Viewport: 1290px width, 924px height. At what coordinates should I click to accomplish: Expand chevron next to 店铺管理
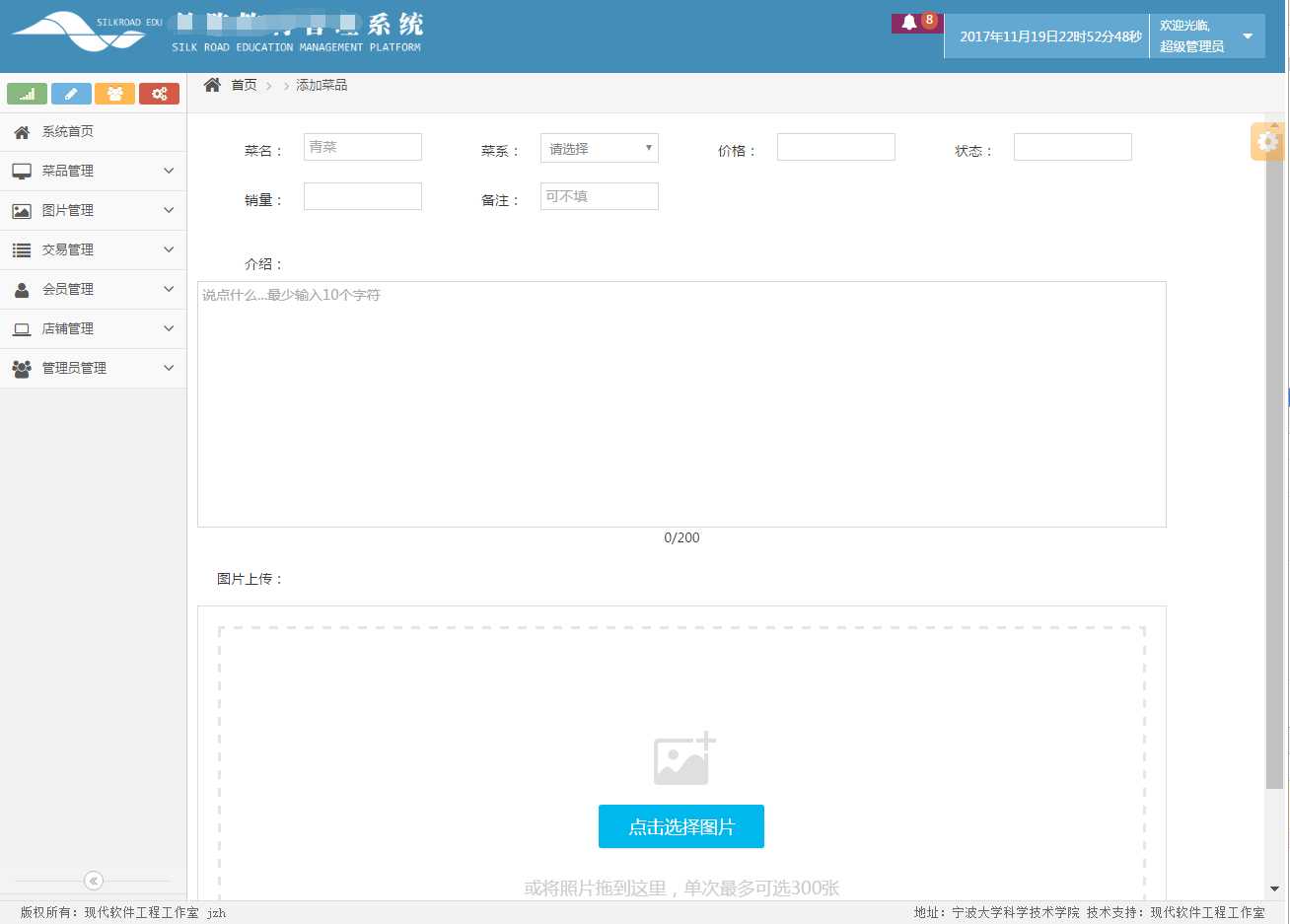[x=169, y=328]
